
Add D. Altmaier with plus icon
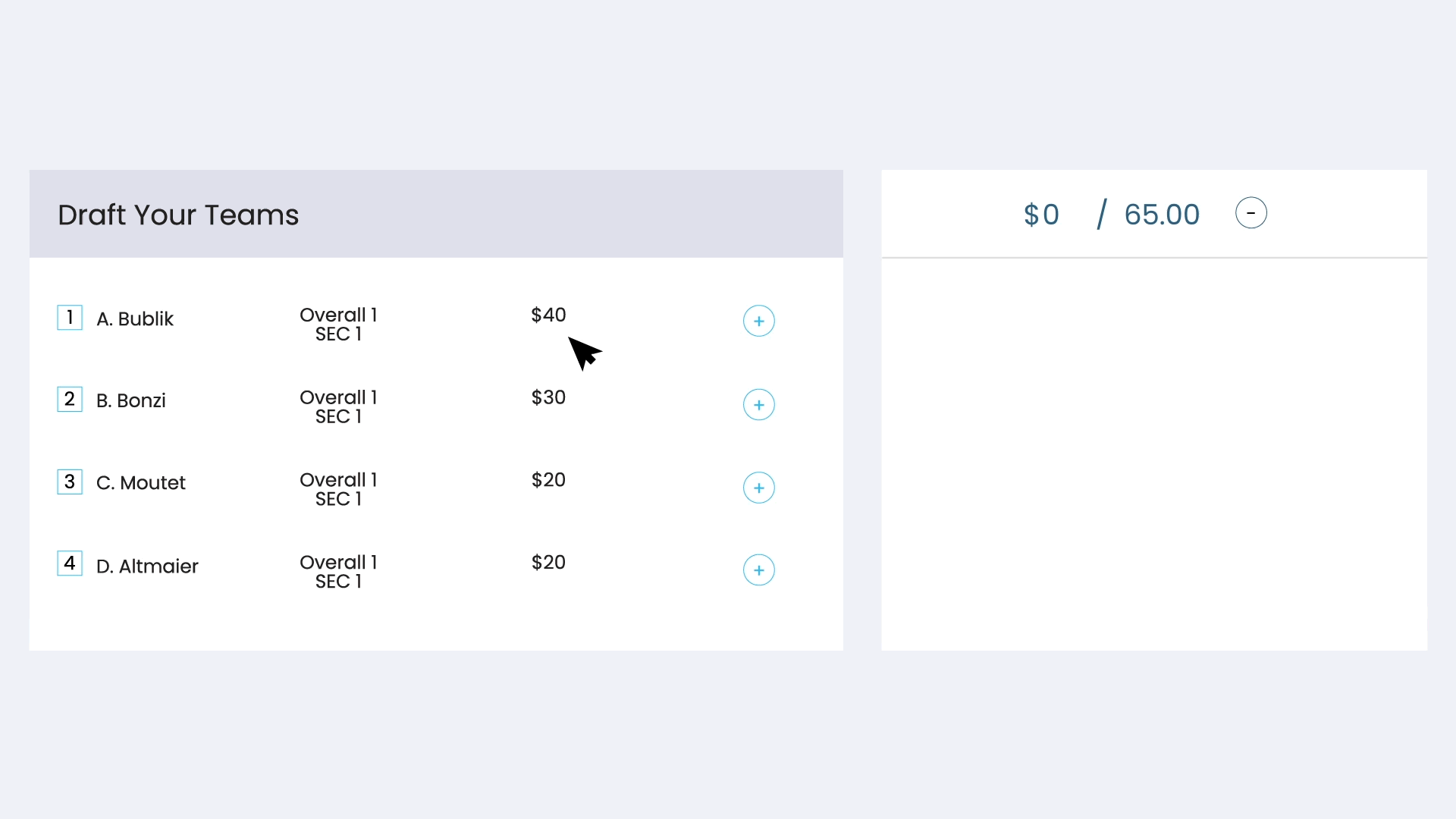(x=758, y=570)
